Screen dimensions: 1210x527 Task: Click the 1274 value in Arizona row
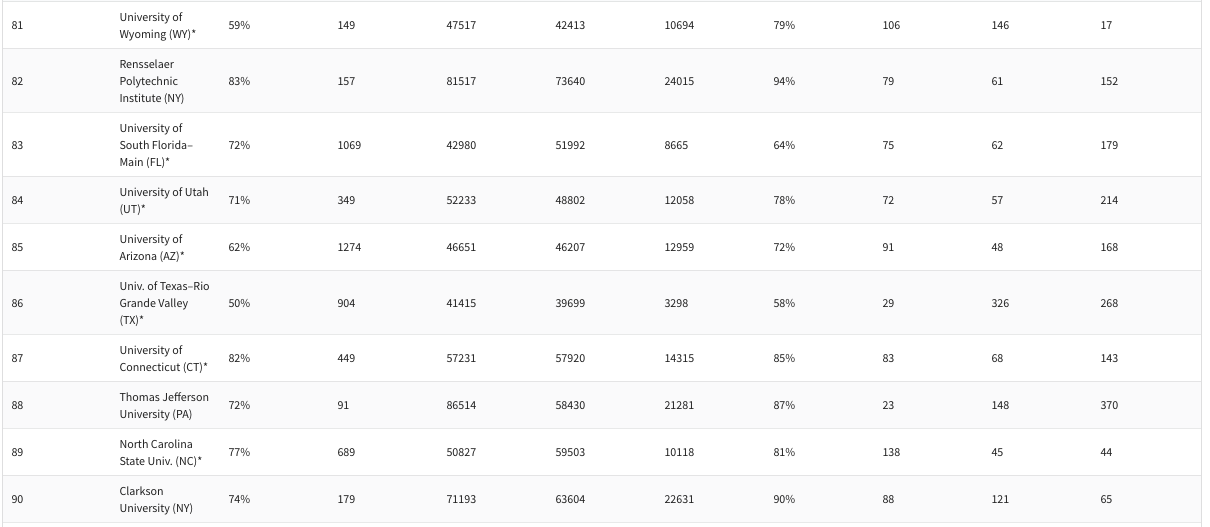(349, 247)
